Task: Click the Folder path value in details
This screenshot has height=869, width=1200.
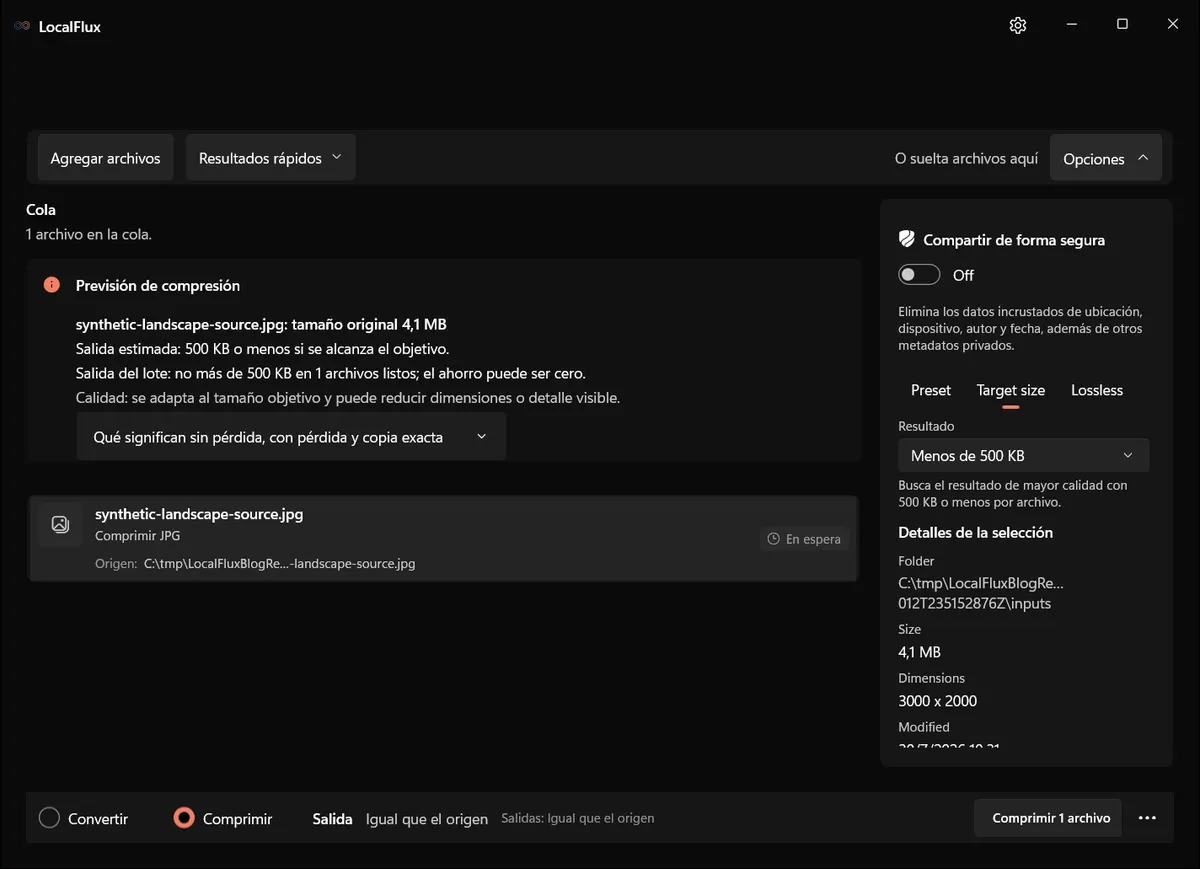Action: [981, 593]
